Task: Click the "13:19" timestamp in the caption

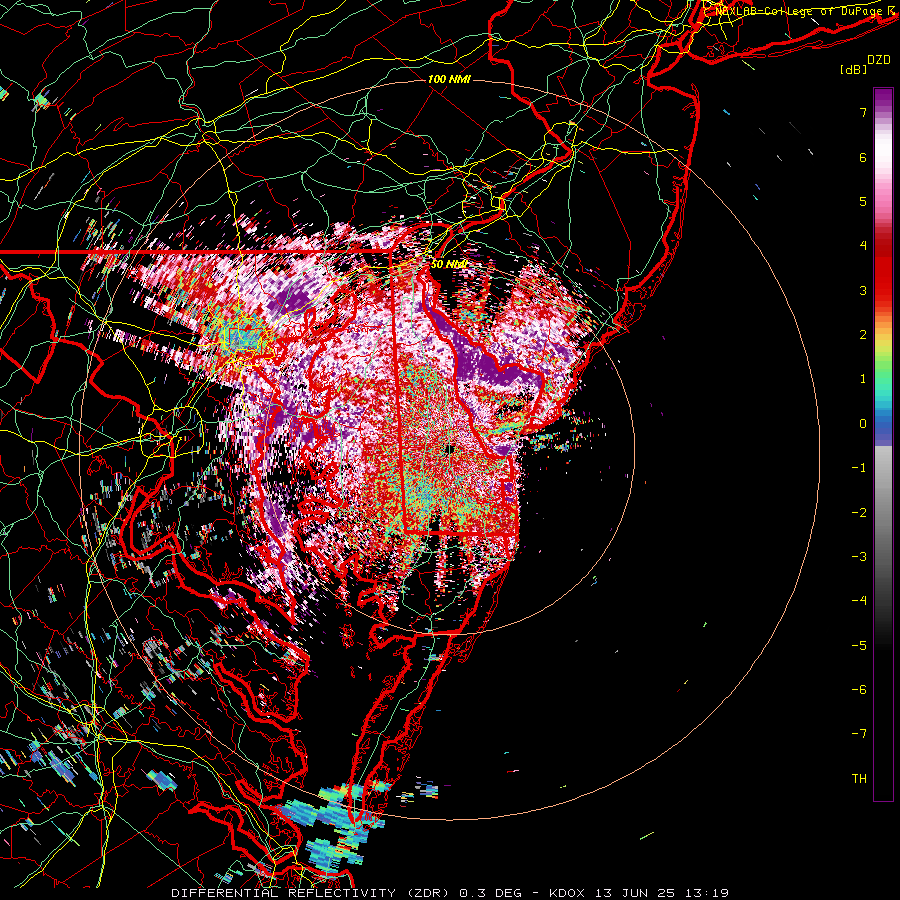Action: pyautogui.click(x=707, y=893)
